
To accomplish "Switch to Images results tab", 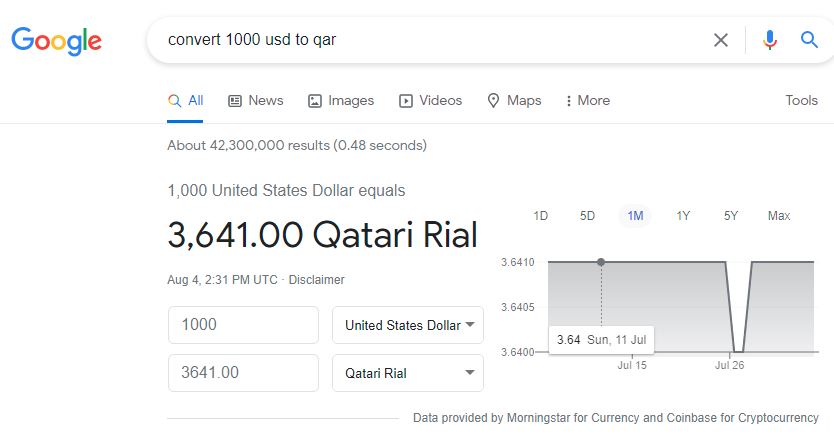I will tap(341, 101).
